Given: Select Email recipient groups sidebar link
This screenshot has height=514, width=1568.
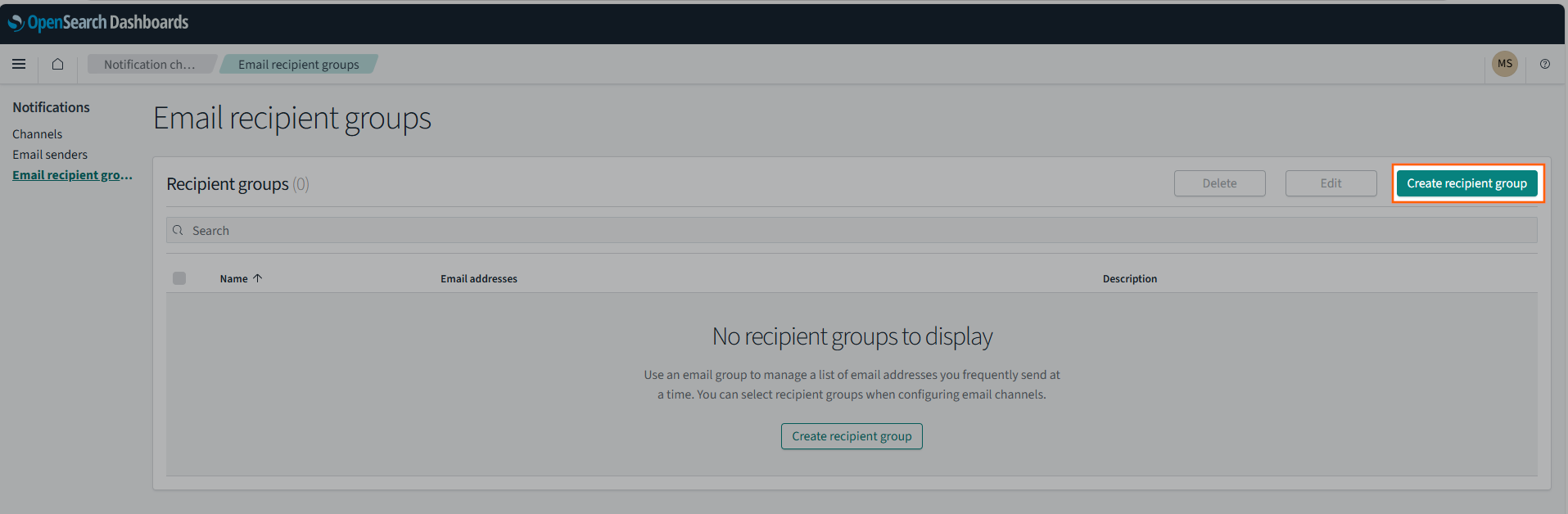Looking at the screenshot, I should pyautogui.click(x=72, y=175).
